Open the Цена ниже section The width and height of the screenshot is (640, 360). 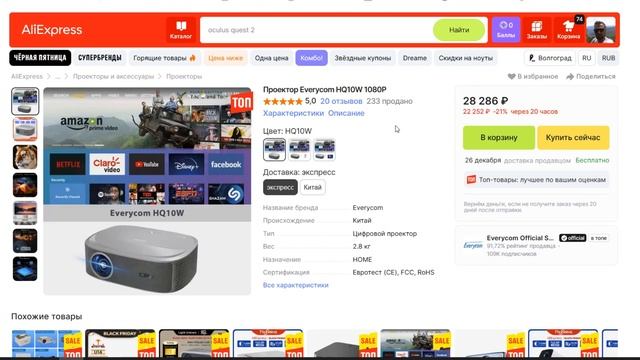point(225,58)
